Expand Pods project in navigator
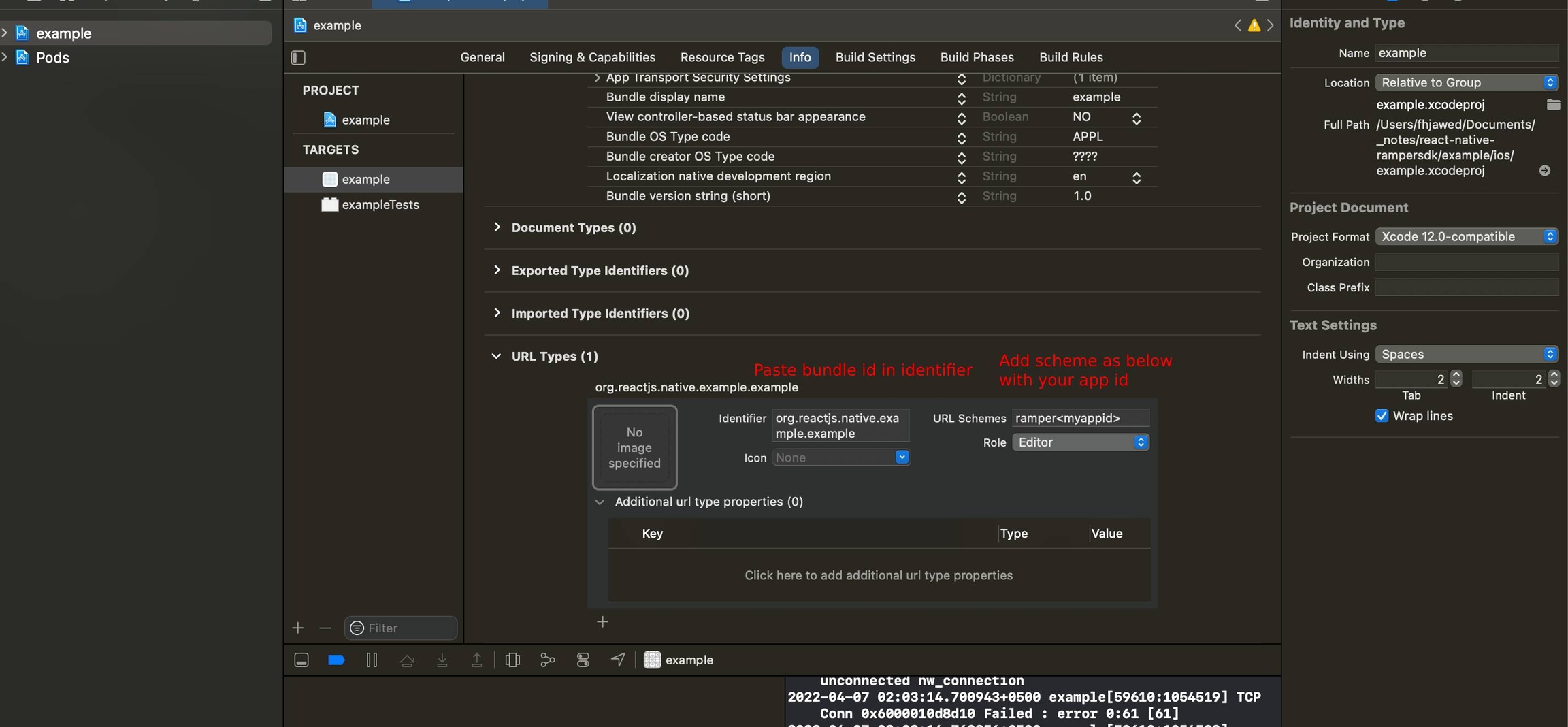1568x727 pixels. click(5, 57)
